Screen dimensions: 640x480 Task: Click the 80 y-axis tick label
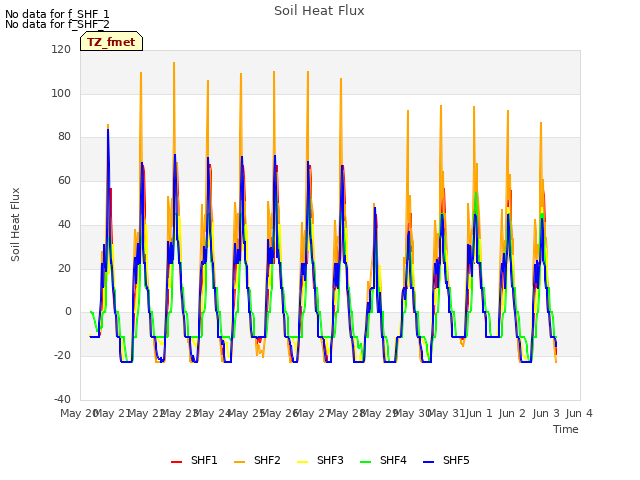tap(64, 137)
